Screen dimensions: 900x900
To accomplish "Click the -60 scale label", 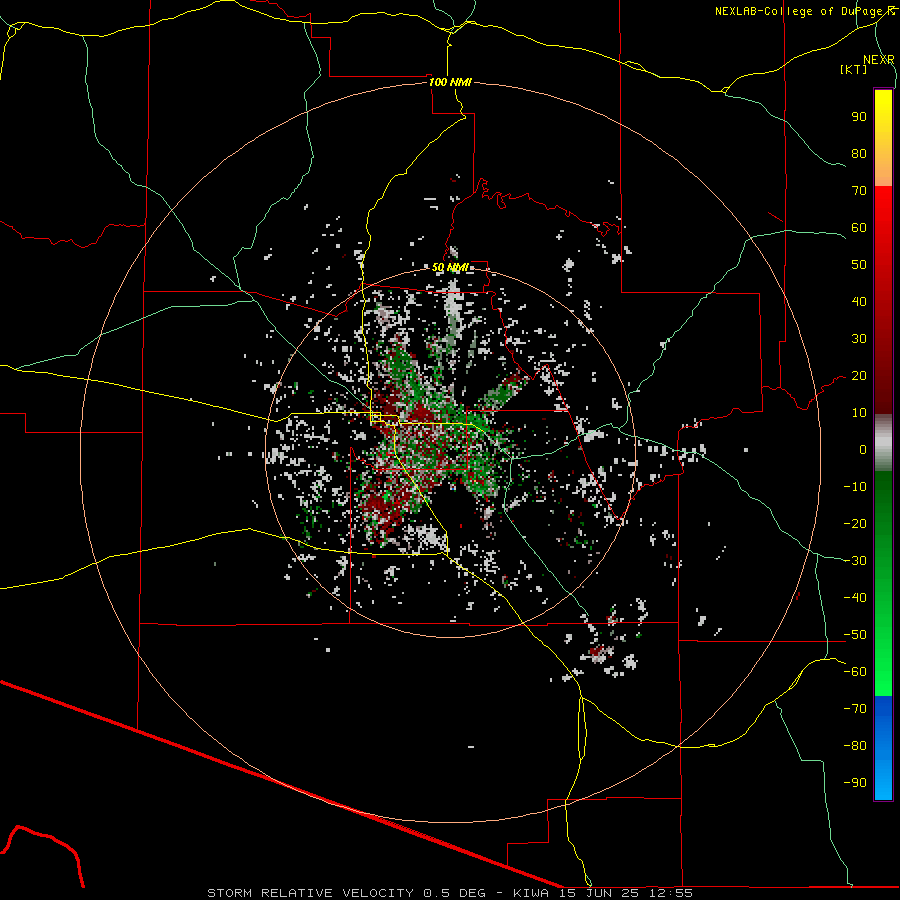I will click(x=855, y=672).
